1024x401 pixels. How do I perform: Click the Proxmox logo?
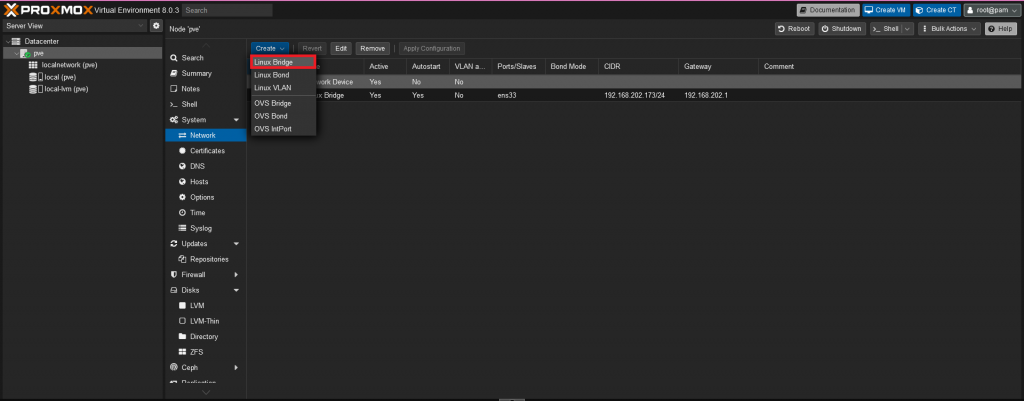pos(47,10)
